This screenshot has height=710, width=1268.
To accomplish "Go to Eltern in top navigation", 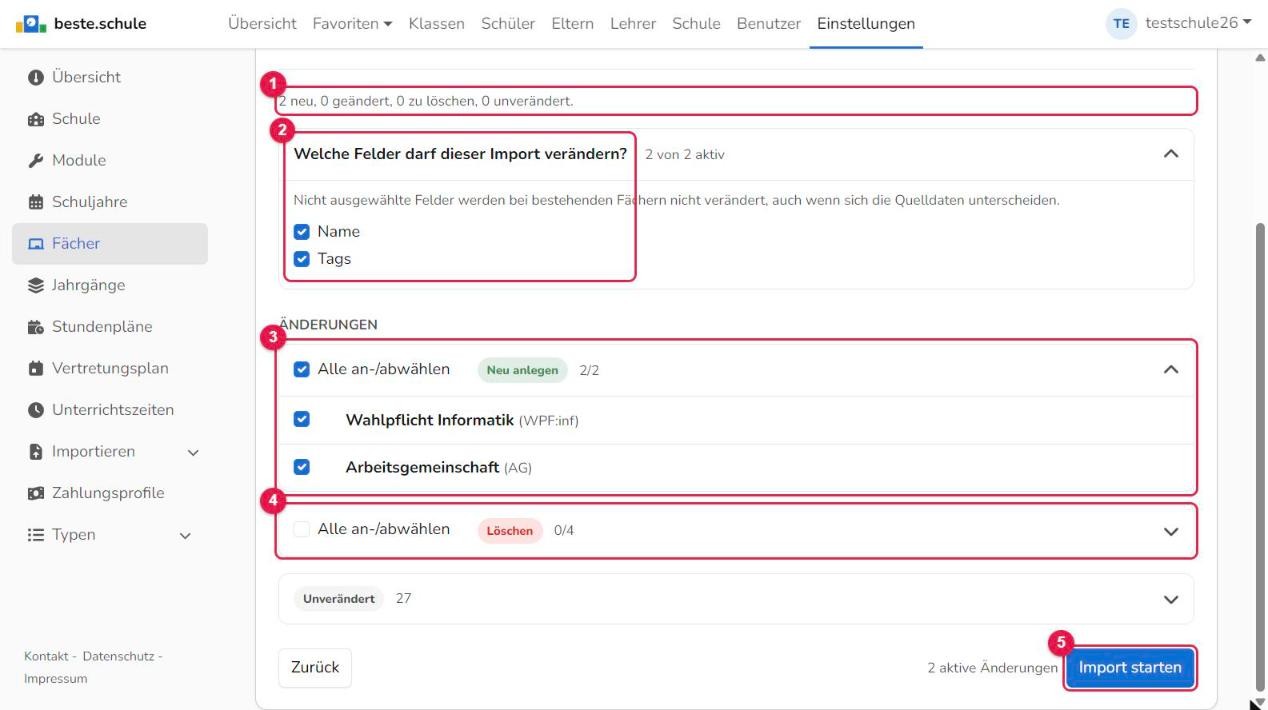I will pyautogui.click(x=572, y=24).
